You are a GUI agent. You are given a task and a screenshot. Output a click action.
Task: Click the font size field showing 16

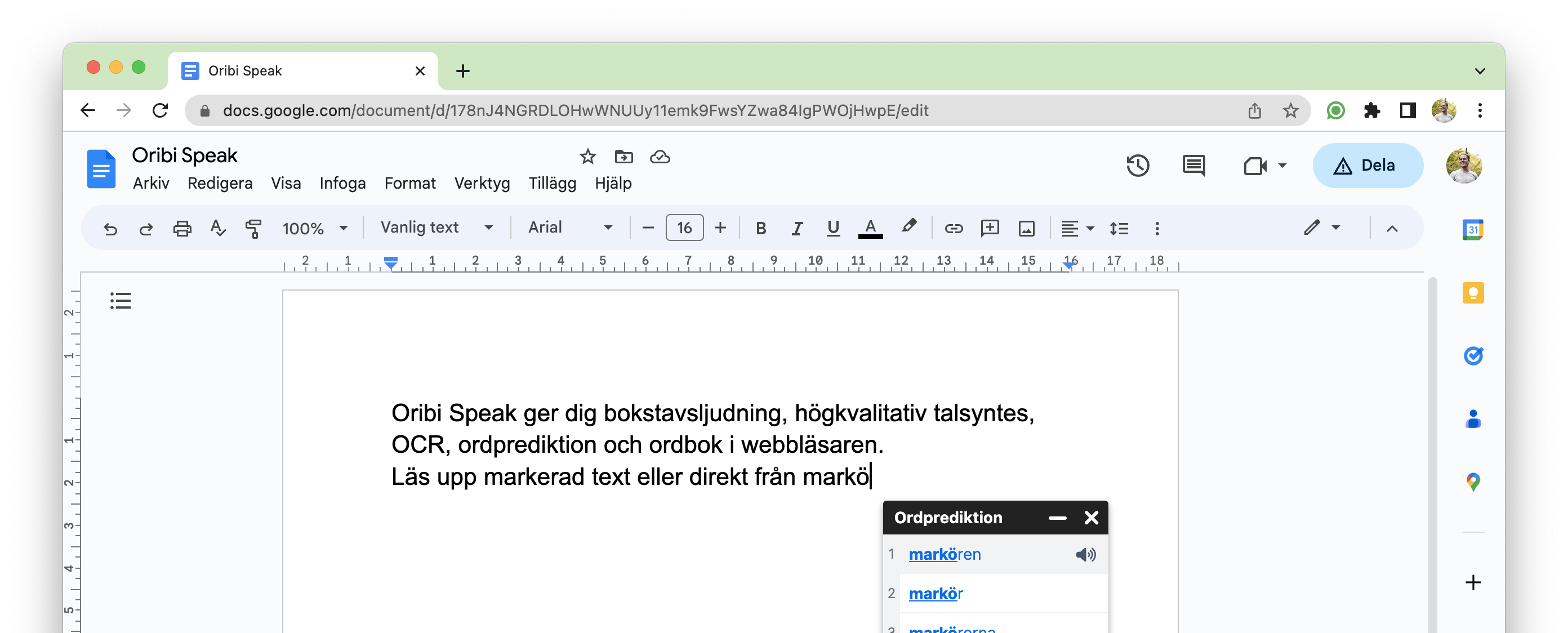coord(684,228)
